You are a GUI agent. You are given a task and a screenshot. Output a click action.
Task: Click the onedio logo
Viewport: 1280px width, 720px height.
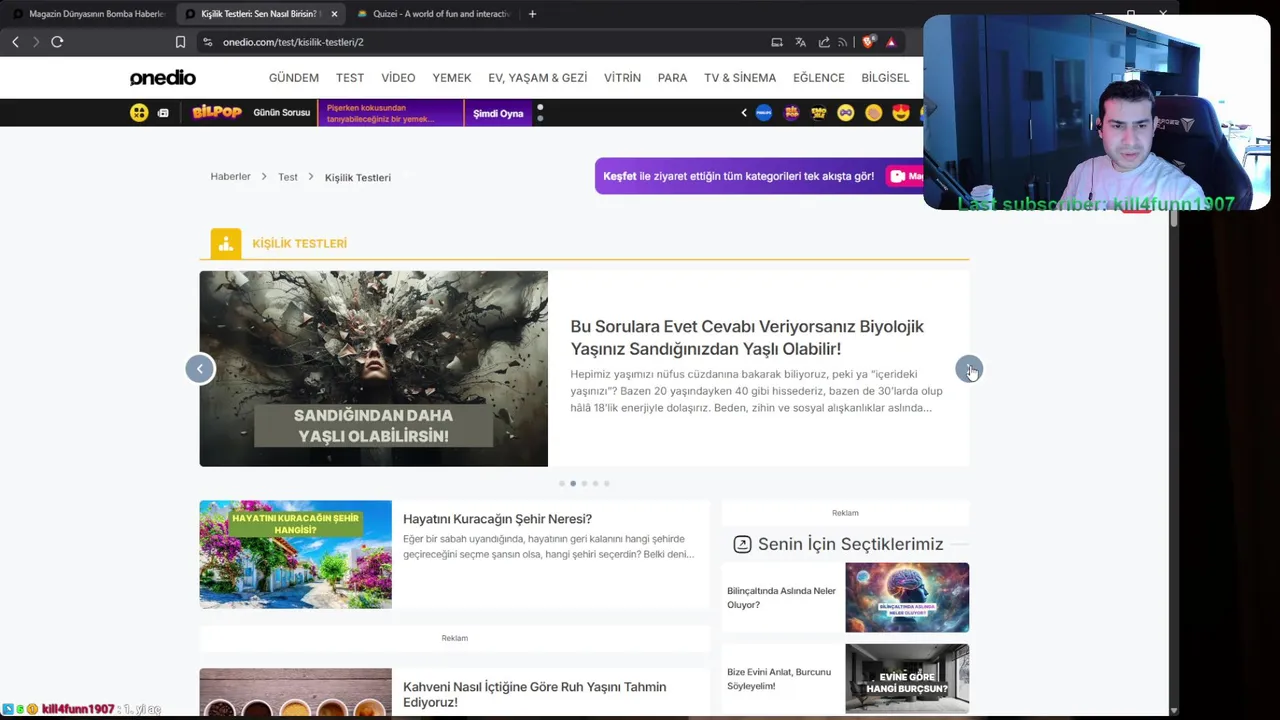tap(162, 78)
